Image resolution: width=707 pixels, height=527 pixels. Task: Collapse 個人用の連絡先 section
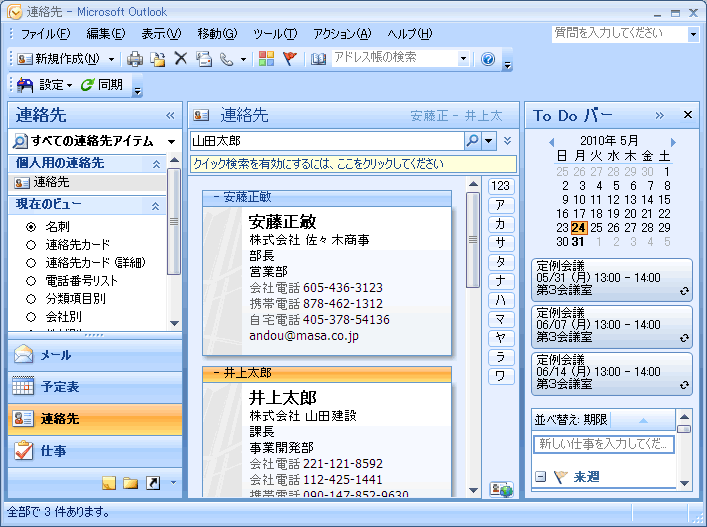[x=156, y=164]
